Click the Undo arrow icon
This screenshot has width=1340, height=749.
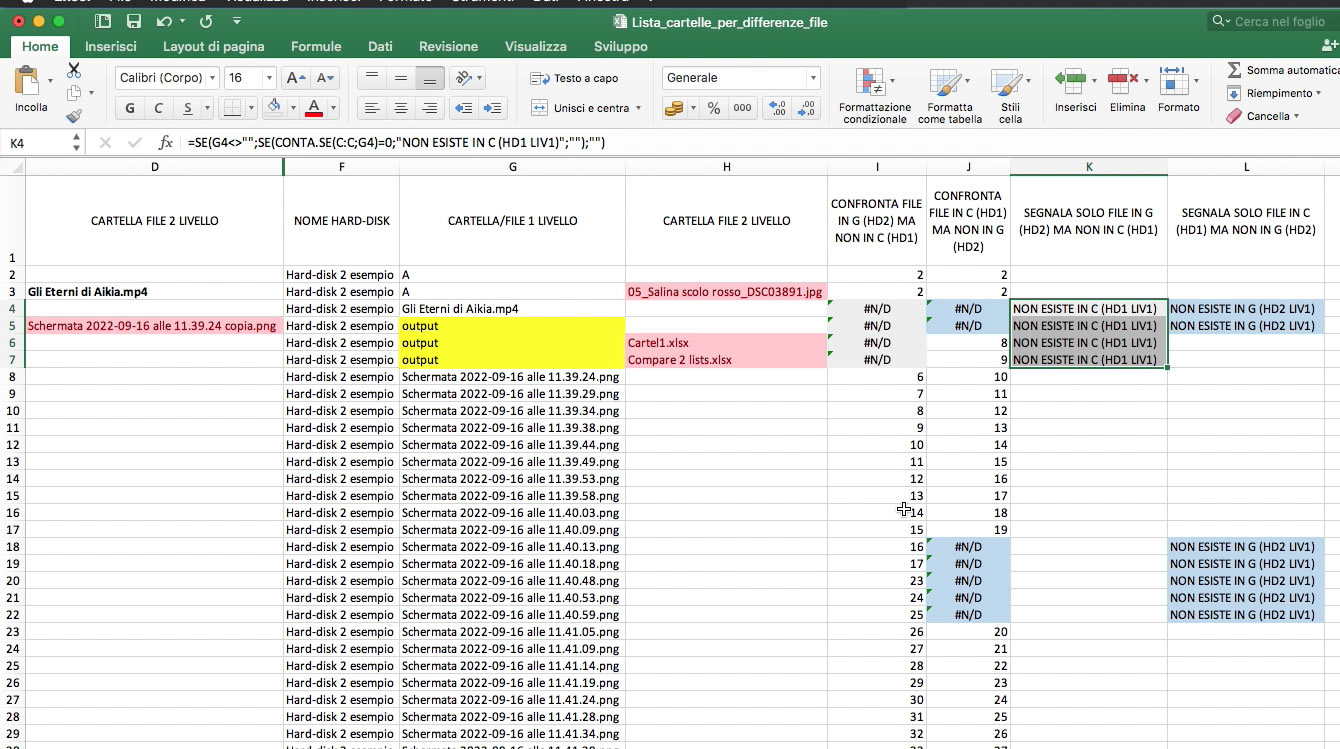click(164, 21)
